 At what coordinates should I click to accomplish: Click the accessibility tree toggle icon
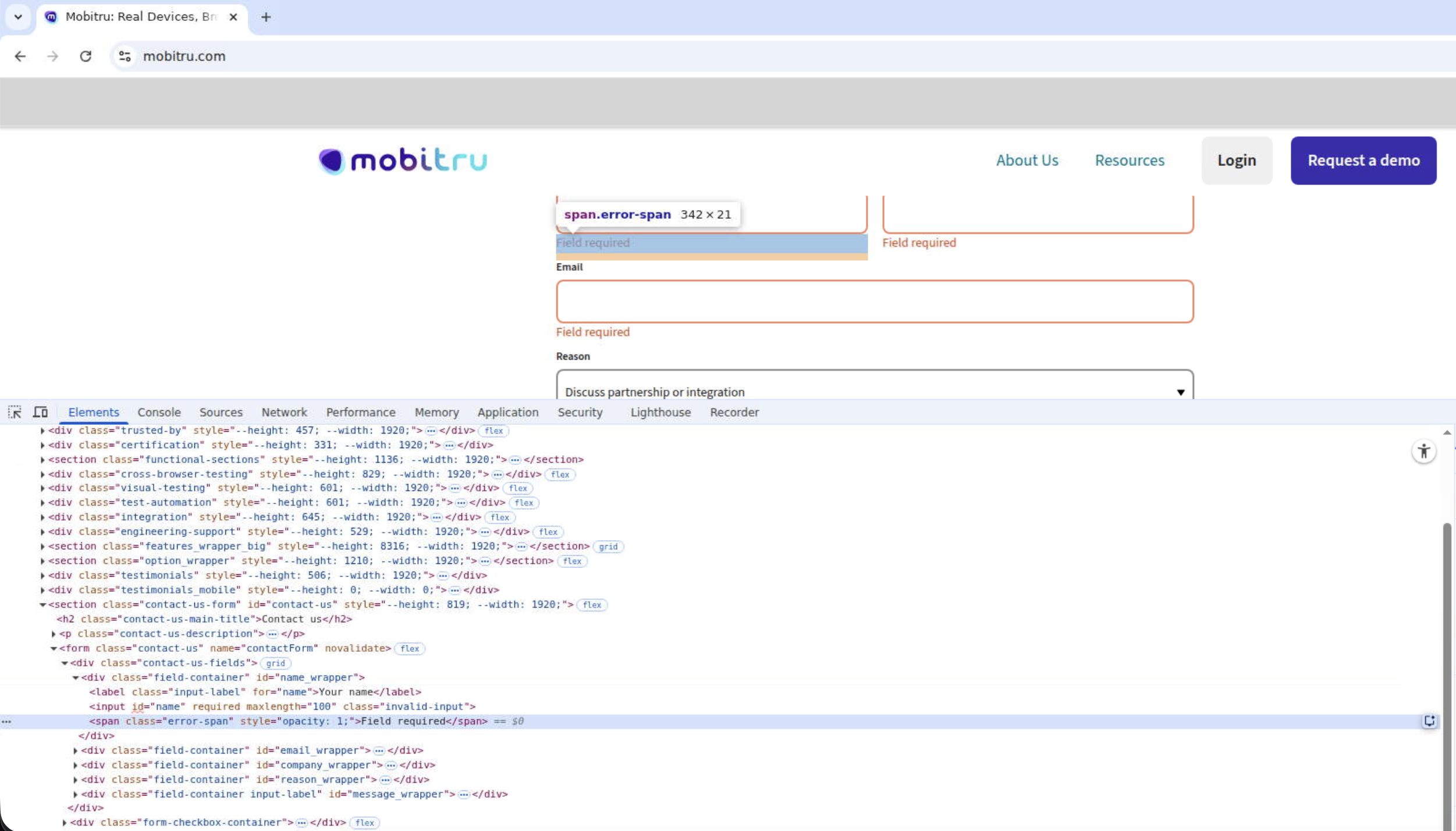[x=1423, y=451]
